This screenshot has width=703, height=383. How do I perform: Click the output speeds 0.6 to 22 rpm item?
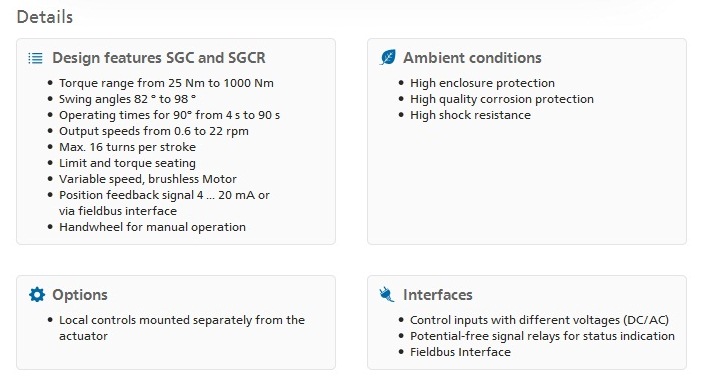154,131
